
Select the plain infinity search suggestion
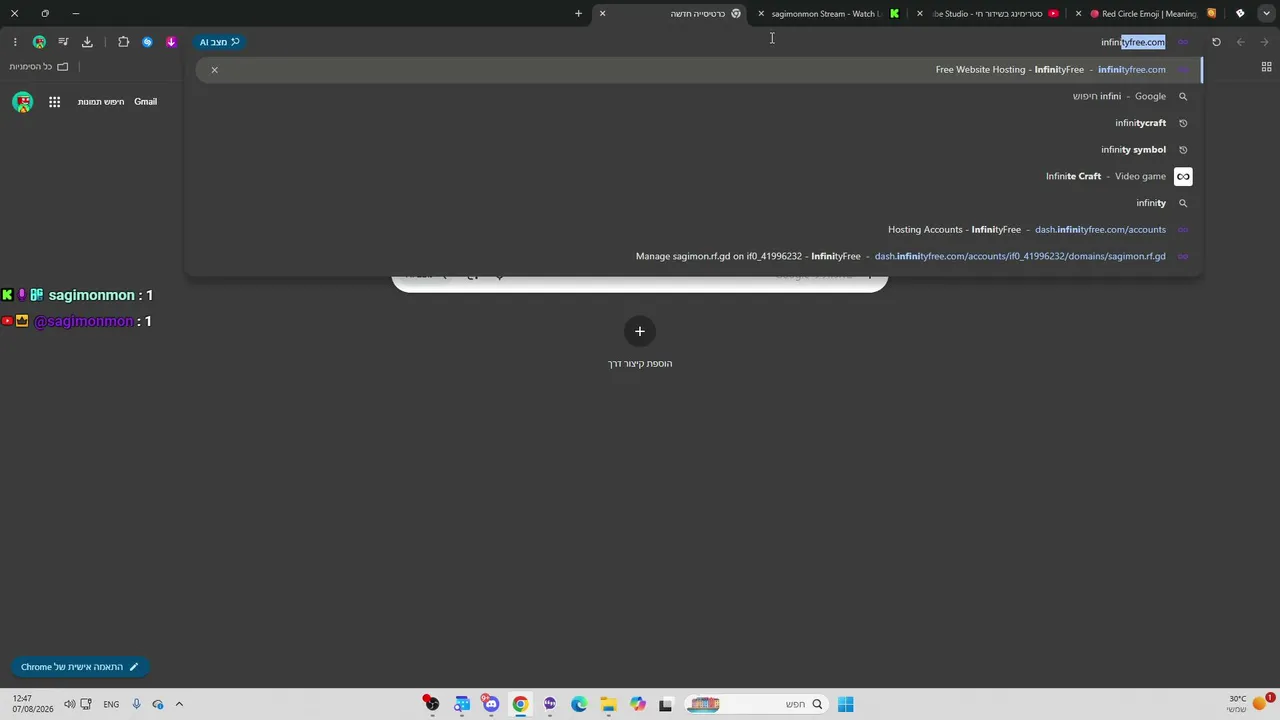click(x=698, y=203)
